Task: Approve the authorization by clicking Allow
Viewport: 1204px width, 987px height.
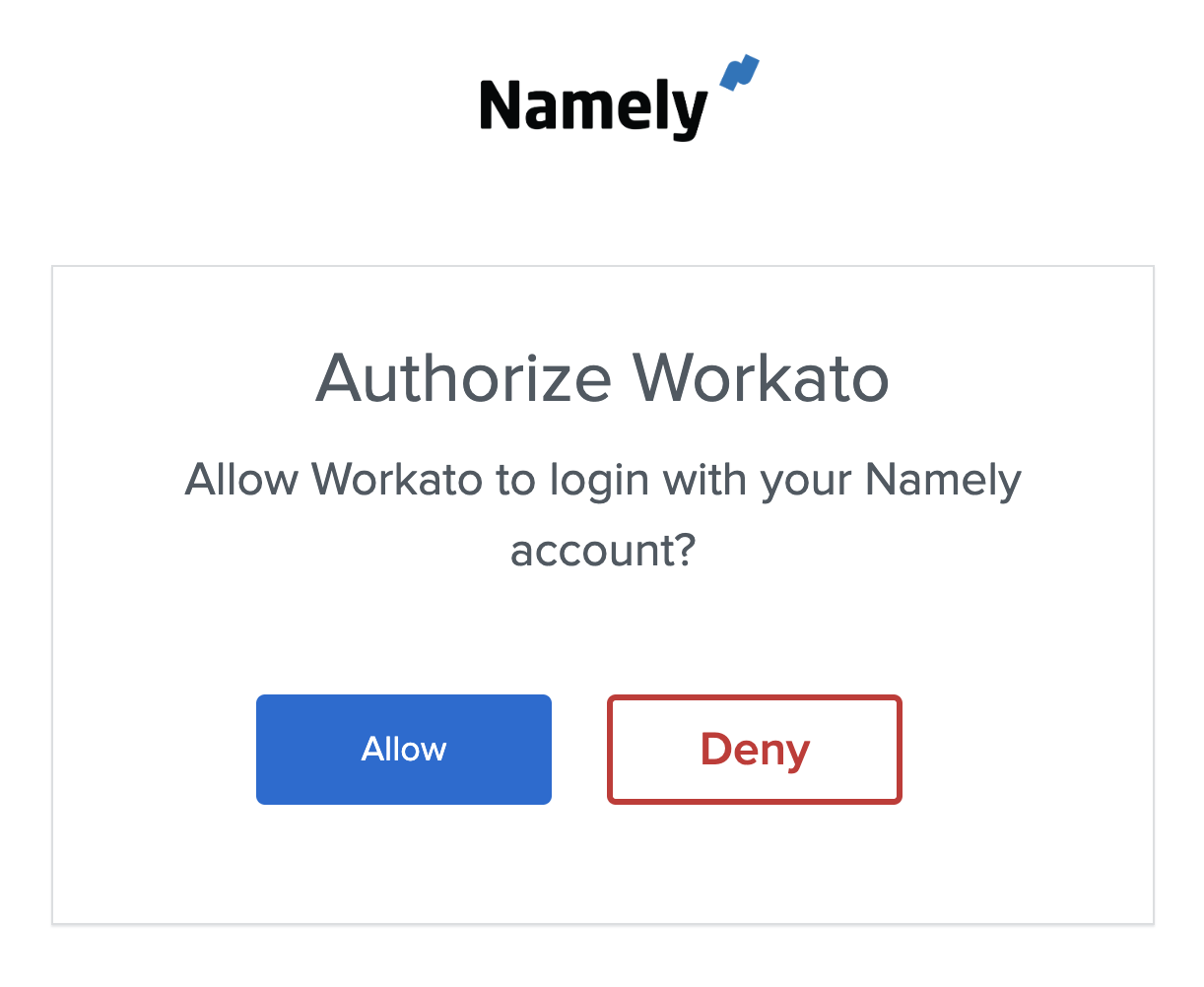Action: pyautogui.click(x=403, y=749)
